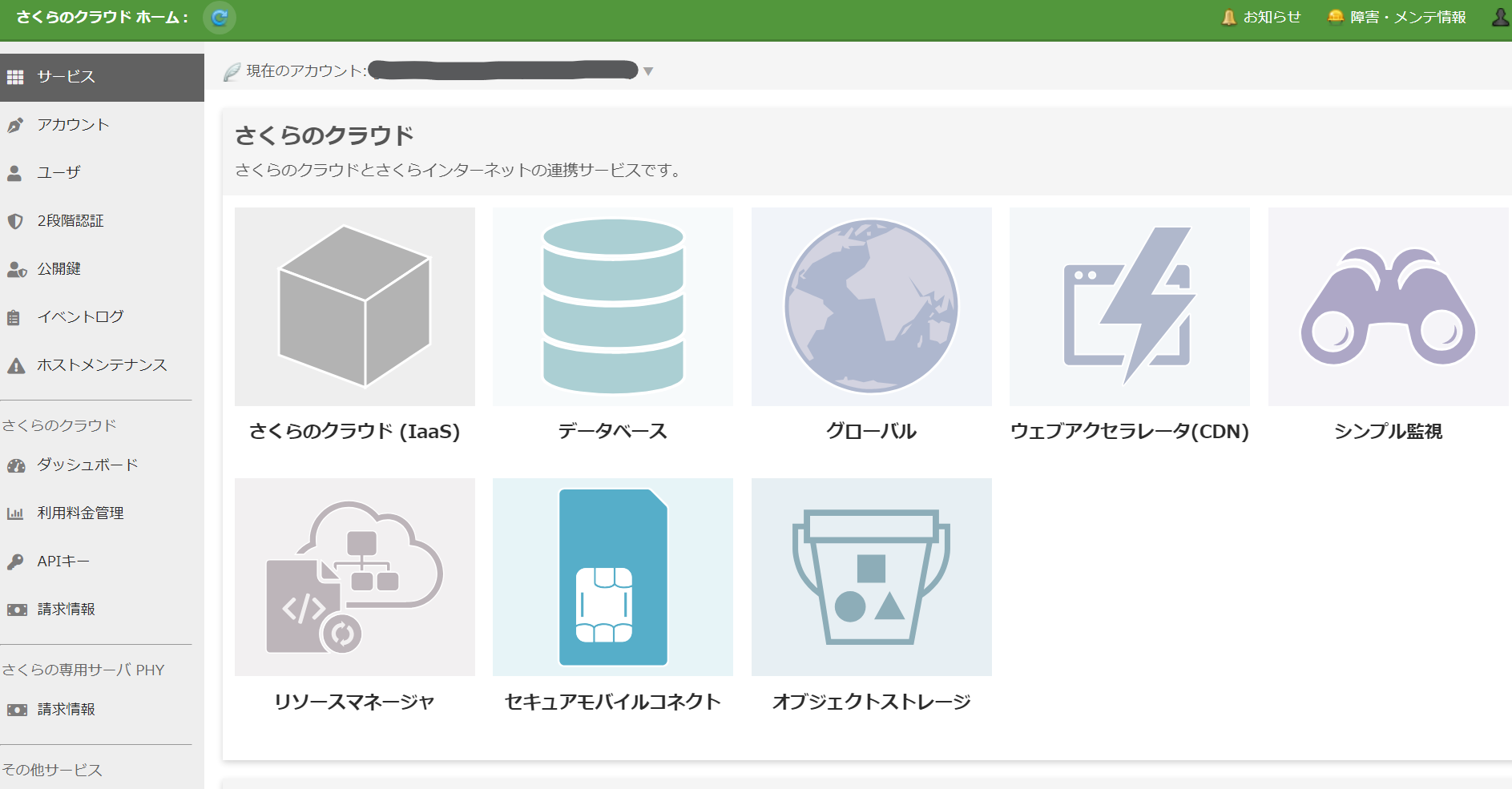Select イベントログ in the sidebar
The image size is (1512, 789).
pyautogui.click(x=102, y=317)
